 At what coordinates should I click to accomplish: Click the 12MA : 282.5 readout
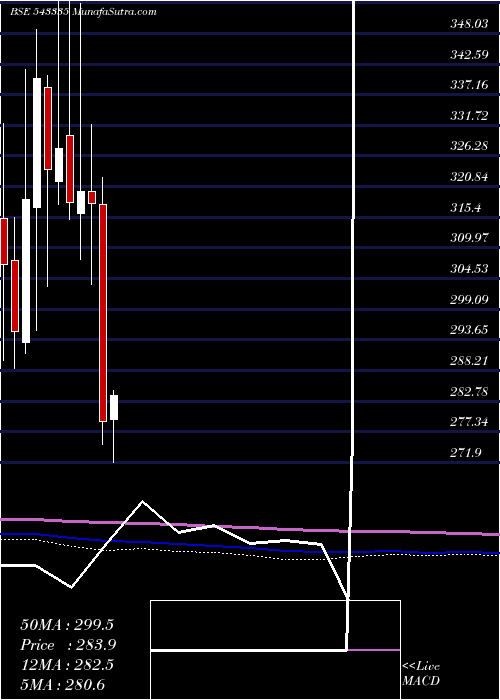[x=67, y=665]
